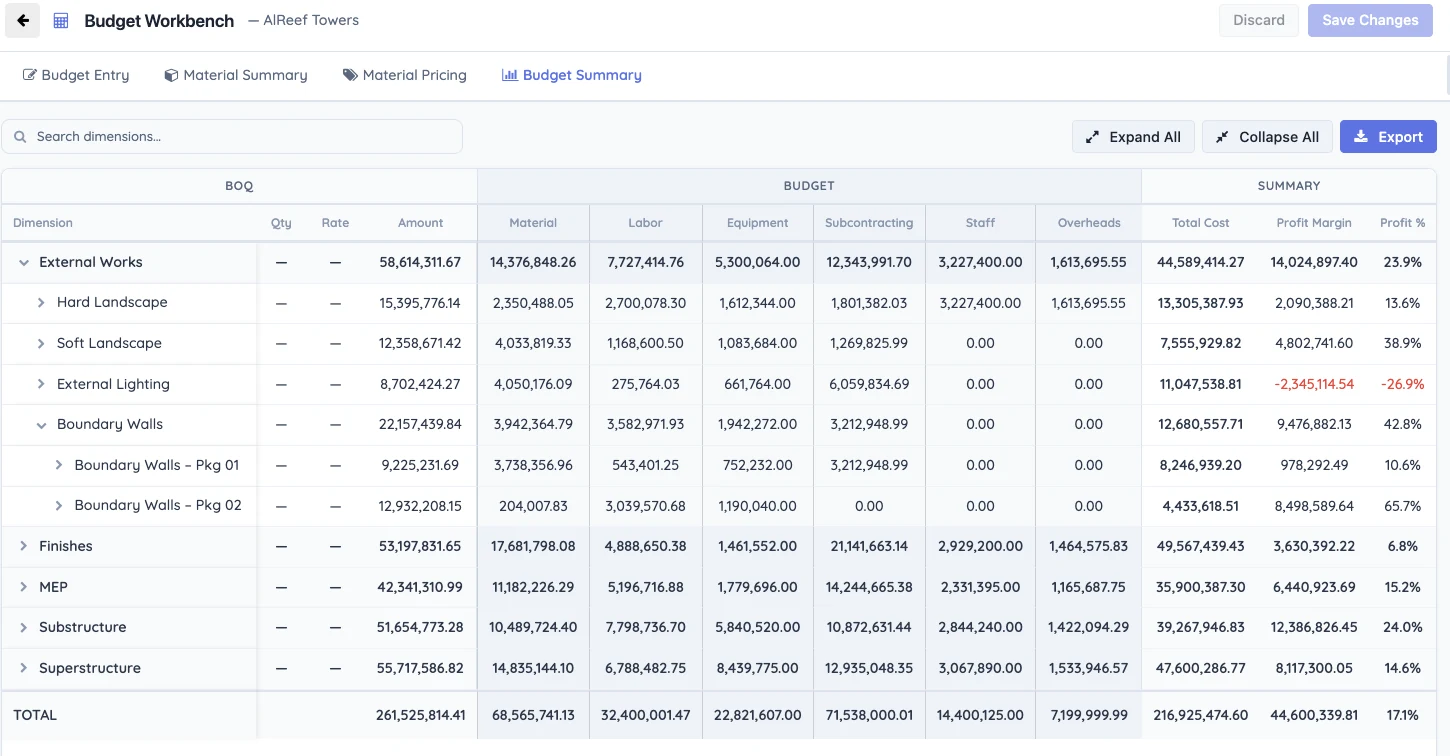
Task: Click the Rate column header
Action: 335,223
